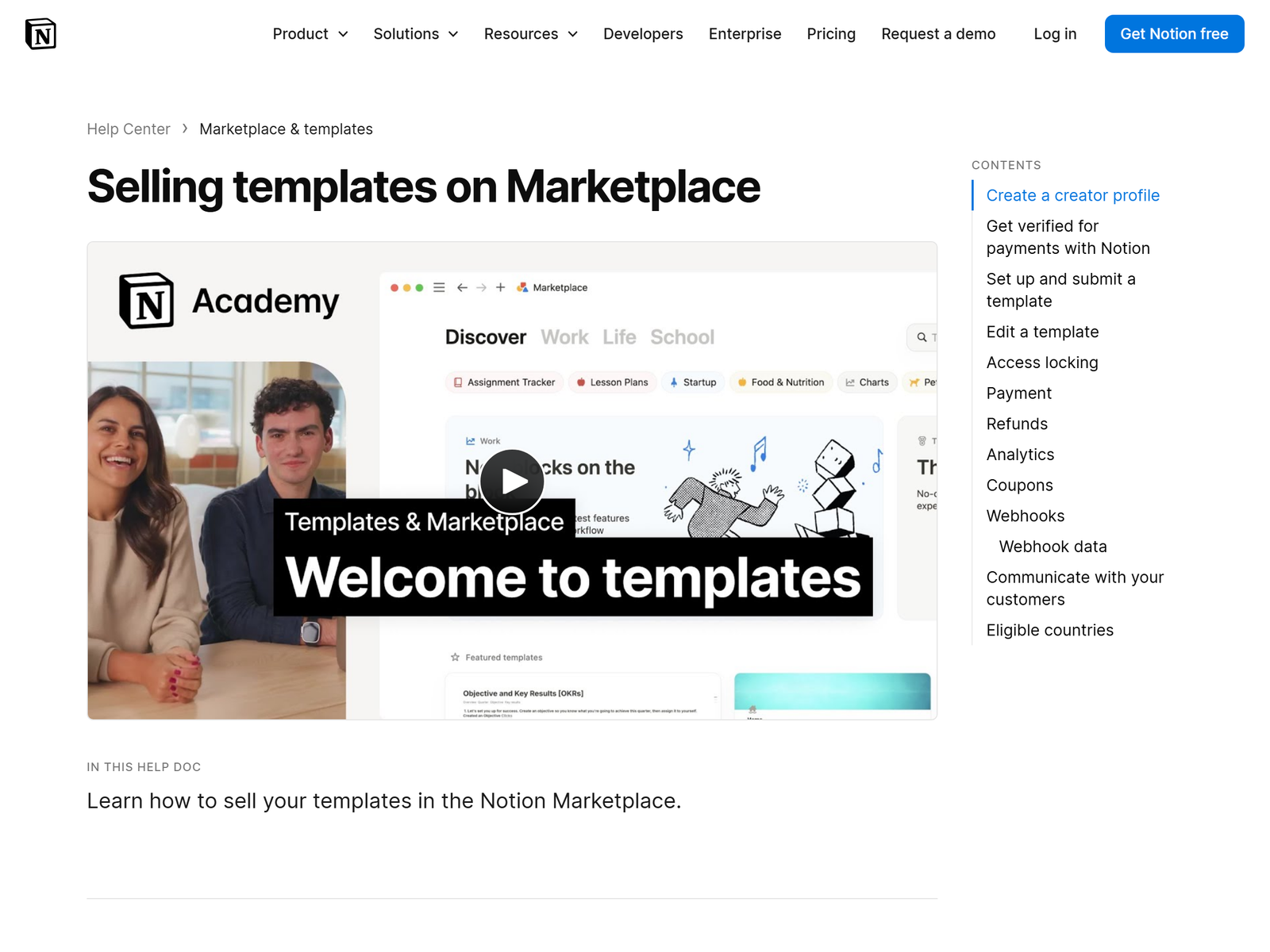
Task: Jump to Get verified for payments section
Action: (x=1068, y=237)
